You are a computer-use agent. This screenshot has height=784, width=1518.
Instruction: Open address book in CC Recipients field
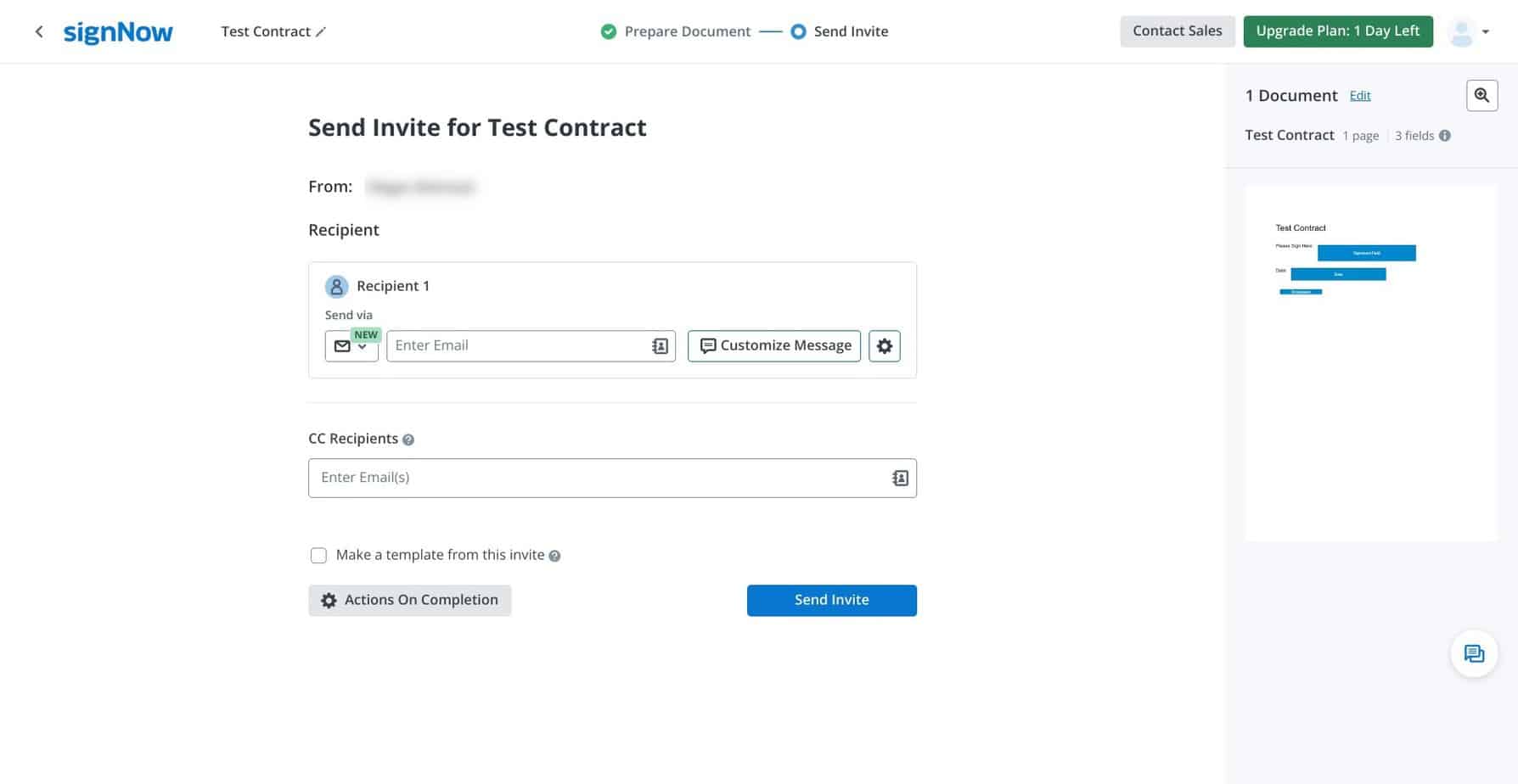coord(900,479)
